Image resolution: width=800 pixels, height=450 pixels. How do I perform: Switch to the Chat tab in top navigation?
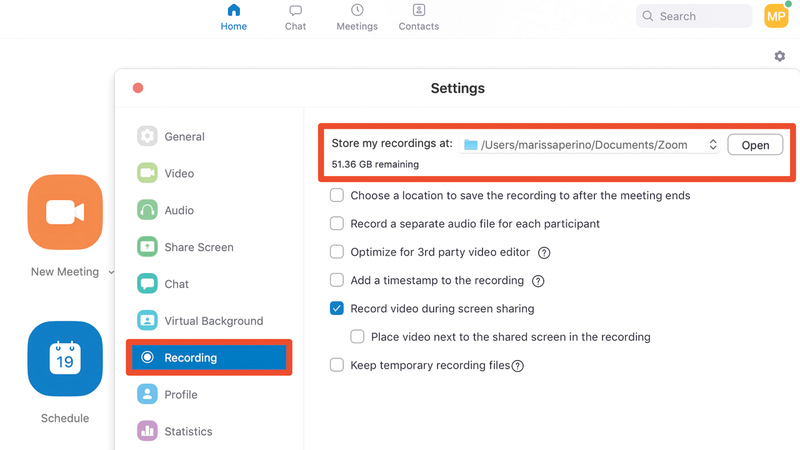click(295, 17)
